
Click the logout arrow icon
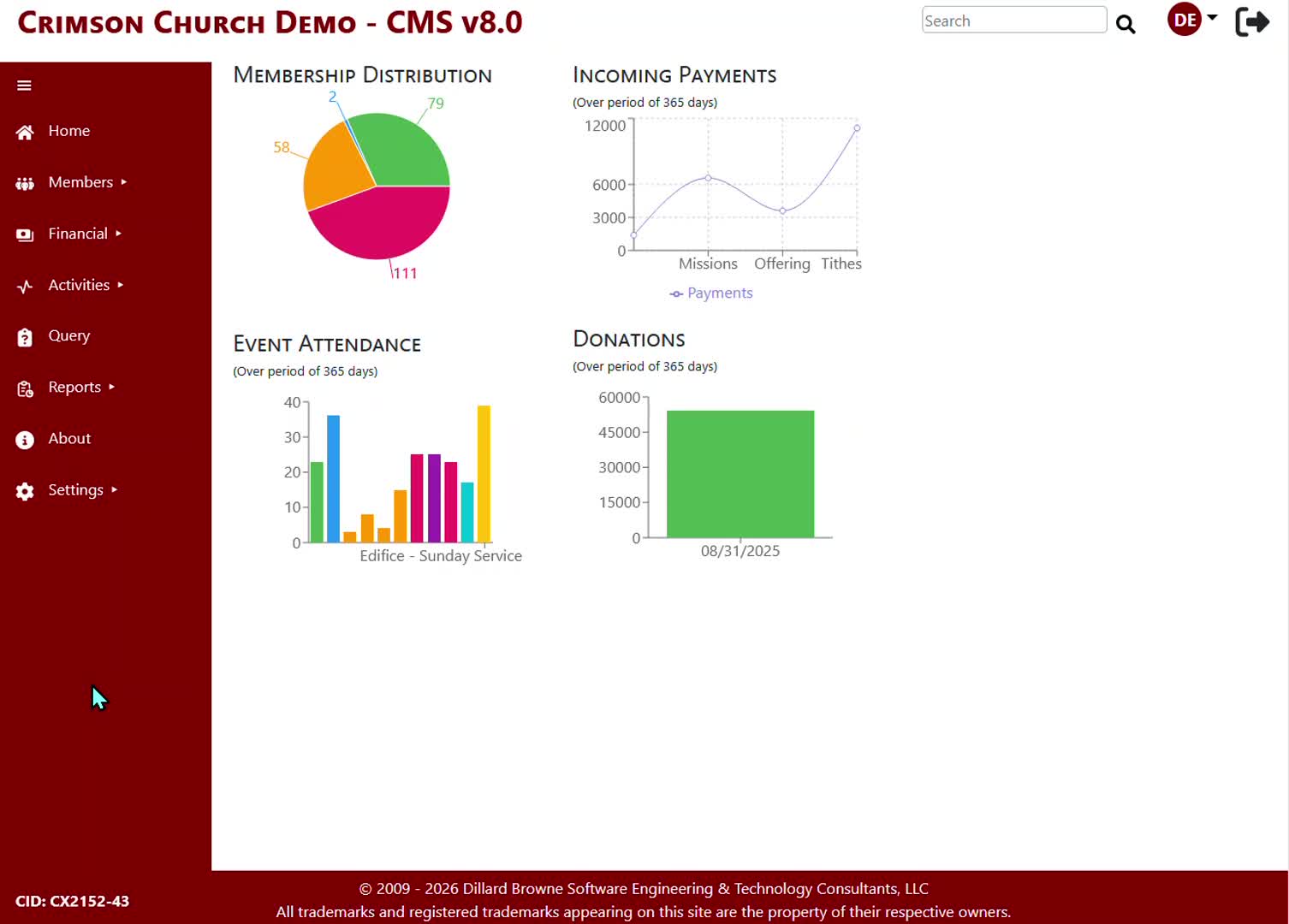pyautogui.click(x=1252, y=21)
